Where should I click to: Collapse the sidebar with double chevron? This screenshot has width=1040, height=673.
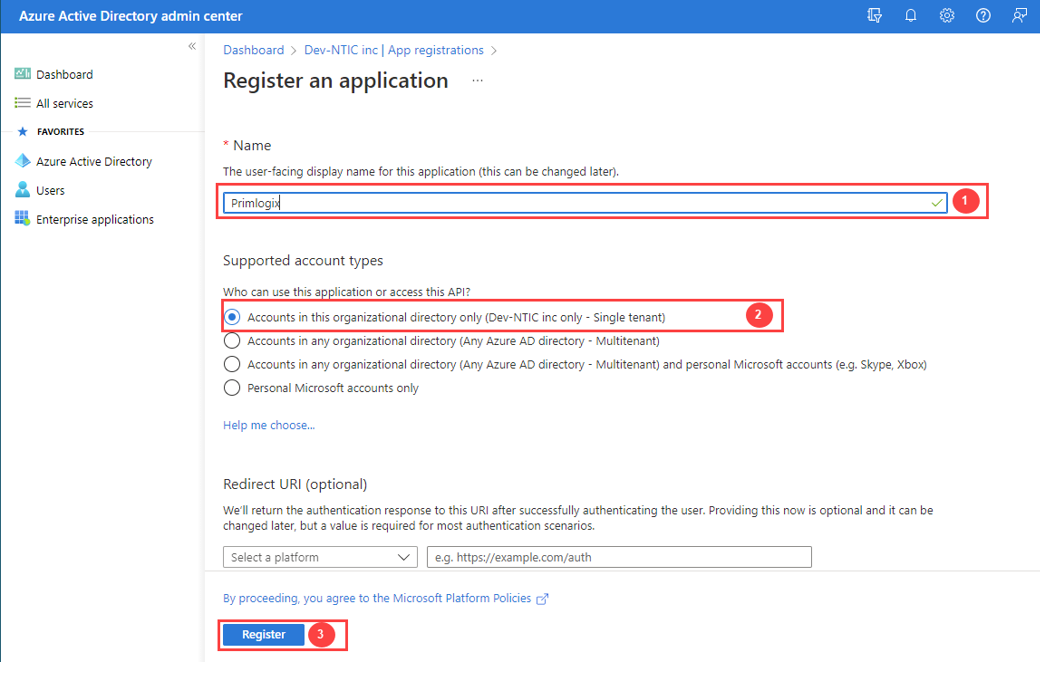(192, 46)
